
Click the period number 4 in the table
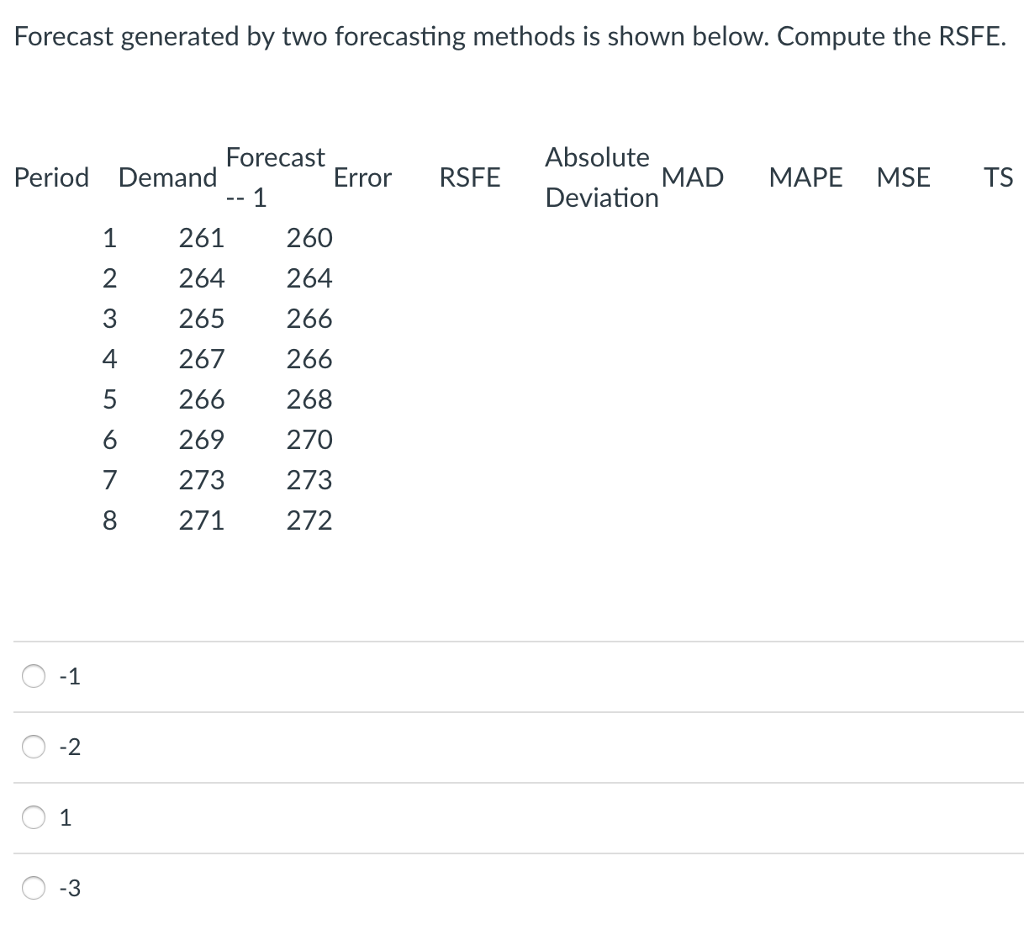[110, 359]
